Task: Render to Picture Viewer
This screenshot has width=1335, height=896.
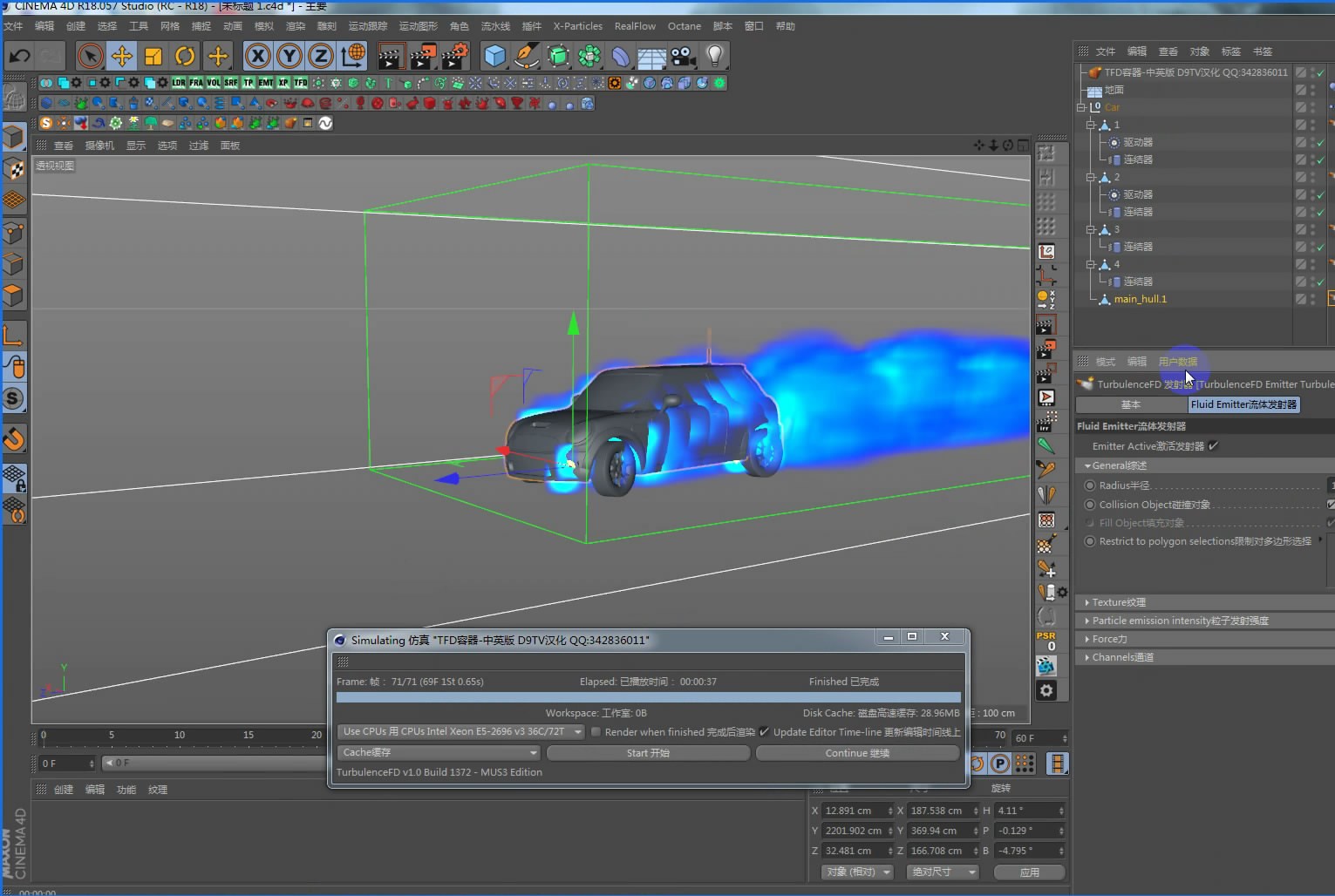Action: 422,57
